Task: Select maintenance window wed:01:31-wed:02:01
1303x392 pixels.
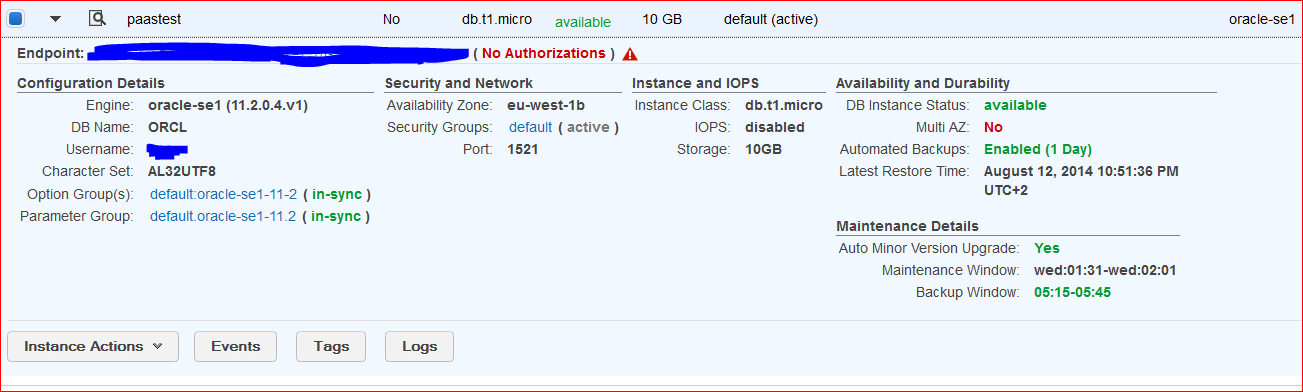Action: [x=1106, y=270]
